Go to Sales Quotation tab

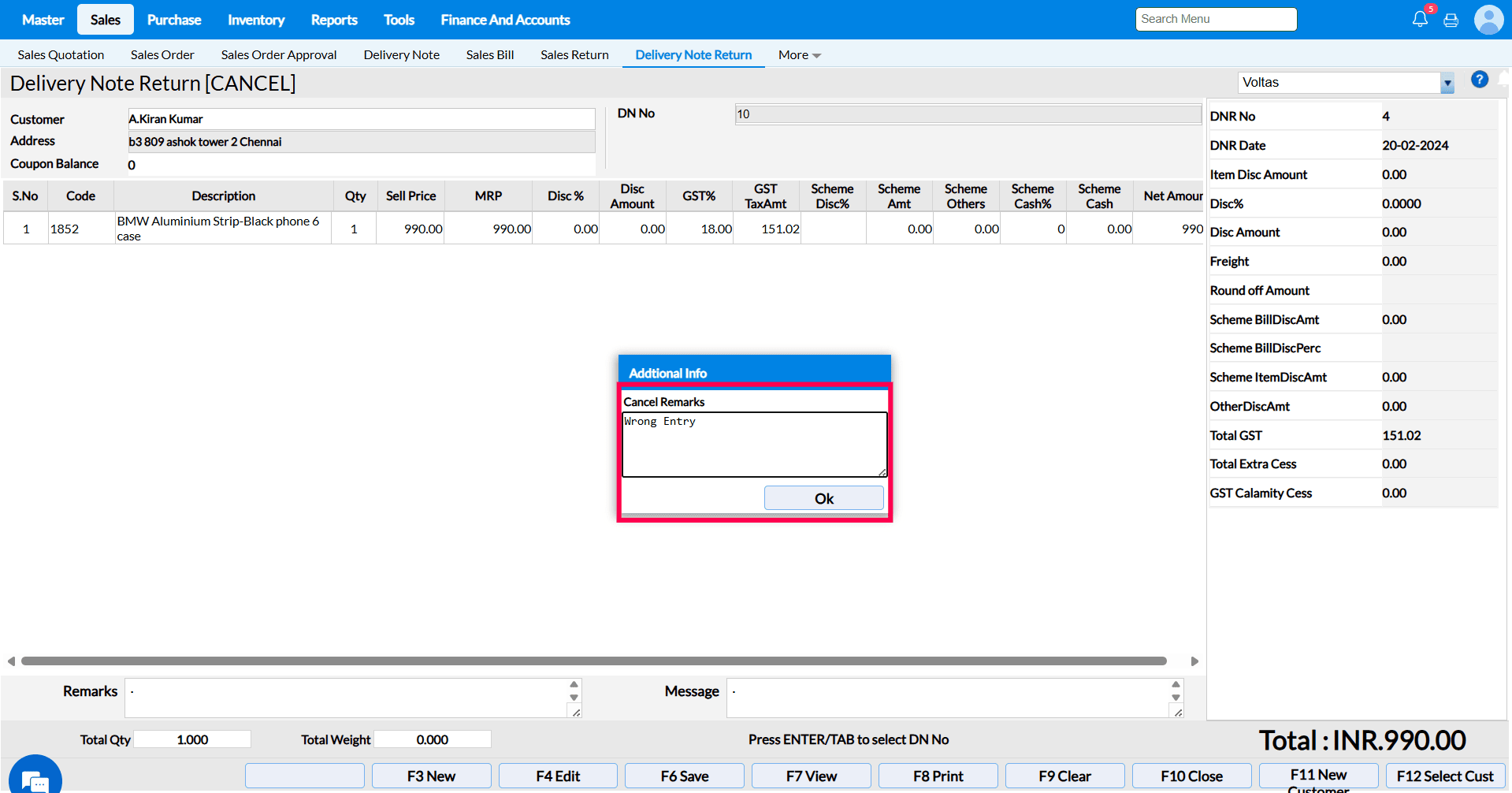pos(61,55)
